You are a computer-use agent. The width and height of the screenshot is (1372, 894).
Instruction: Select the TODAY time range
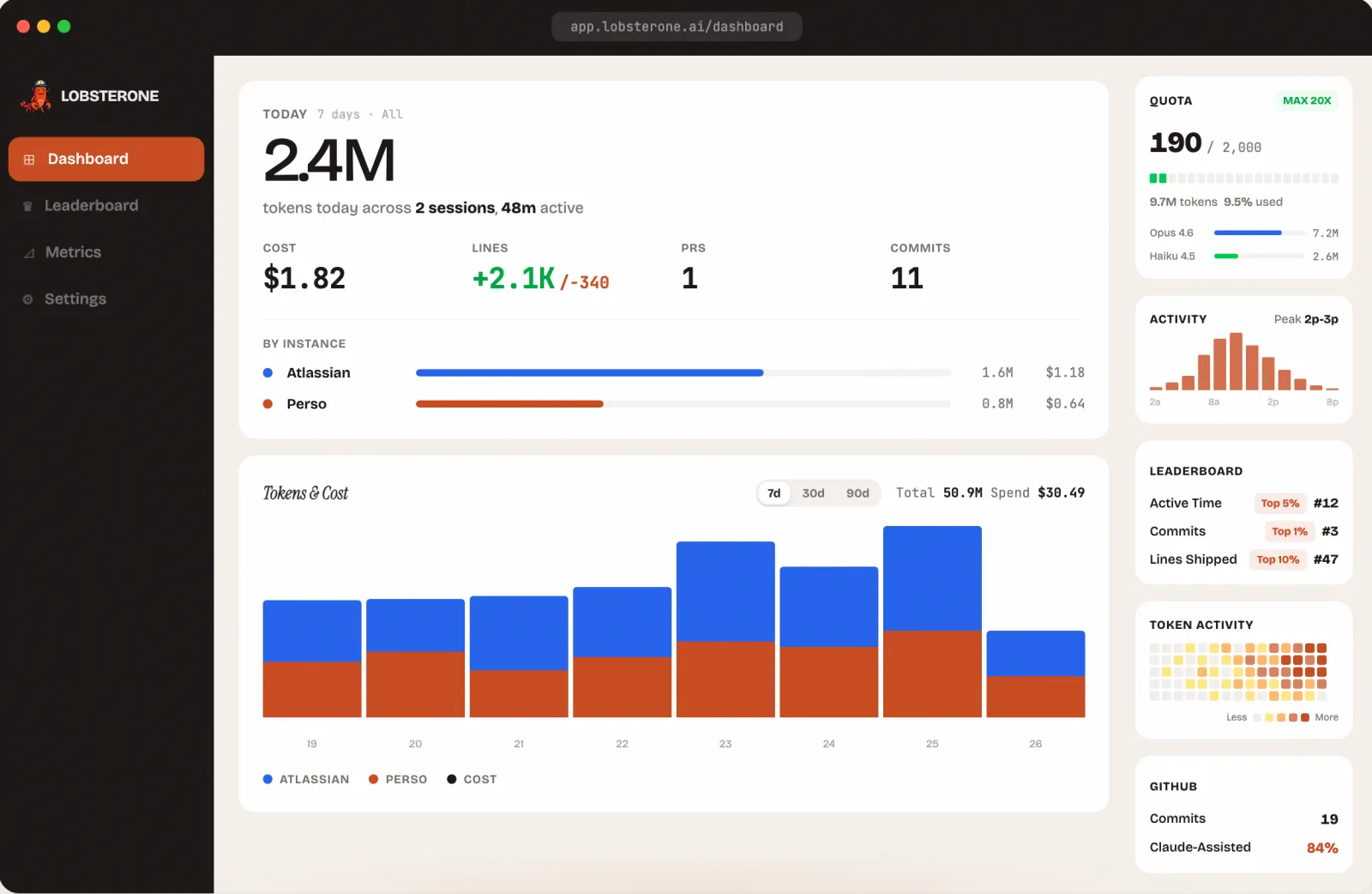[285, 114]
